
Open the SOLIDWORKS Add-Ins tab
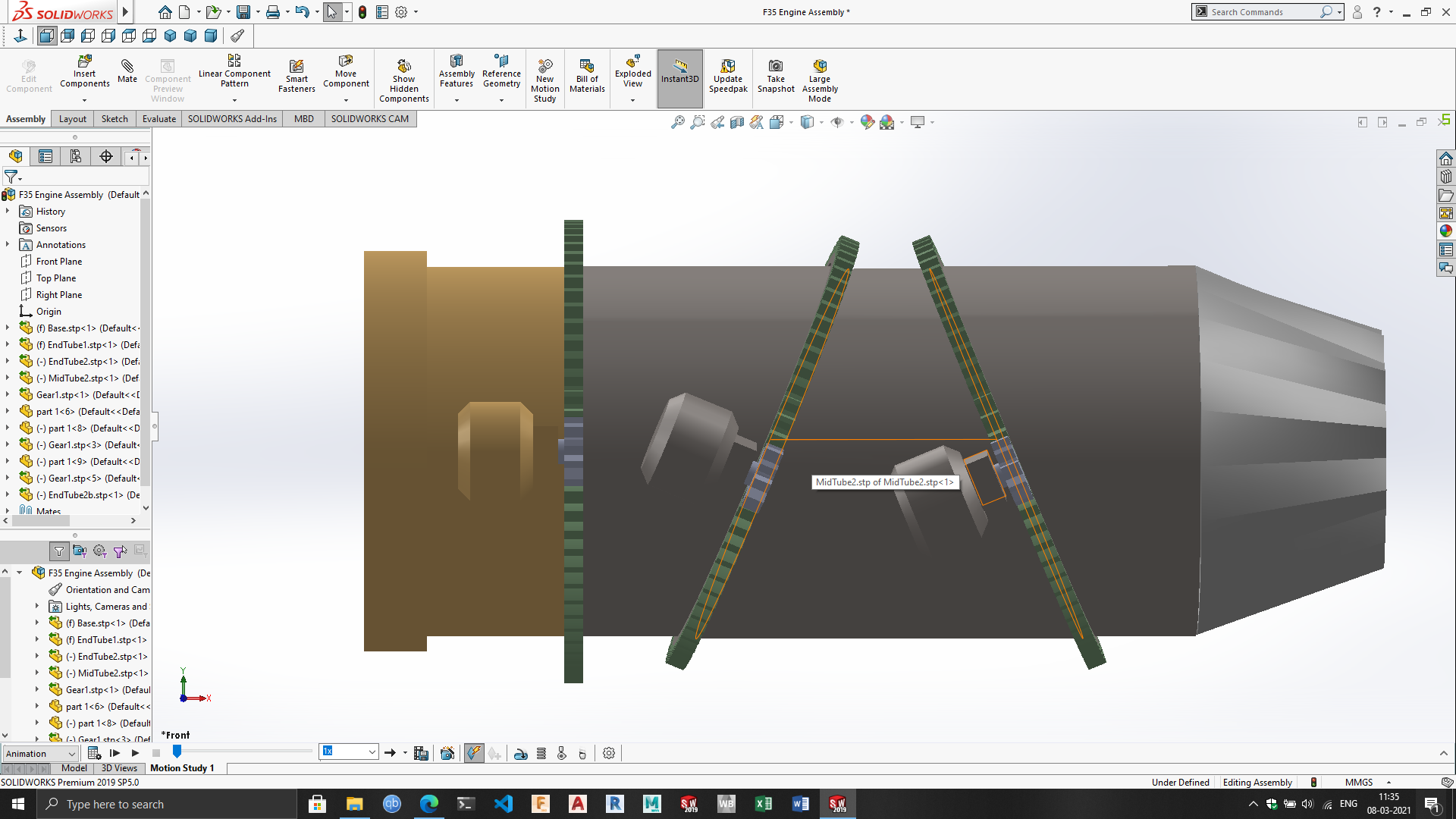pos(232,119)
